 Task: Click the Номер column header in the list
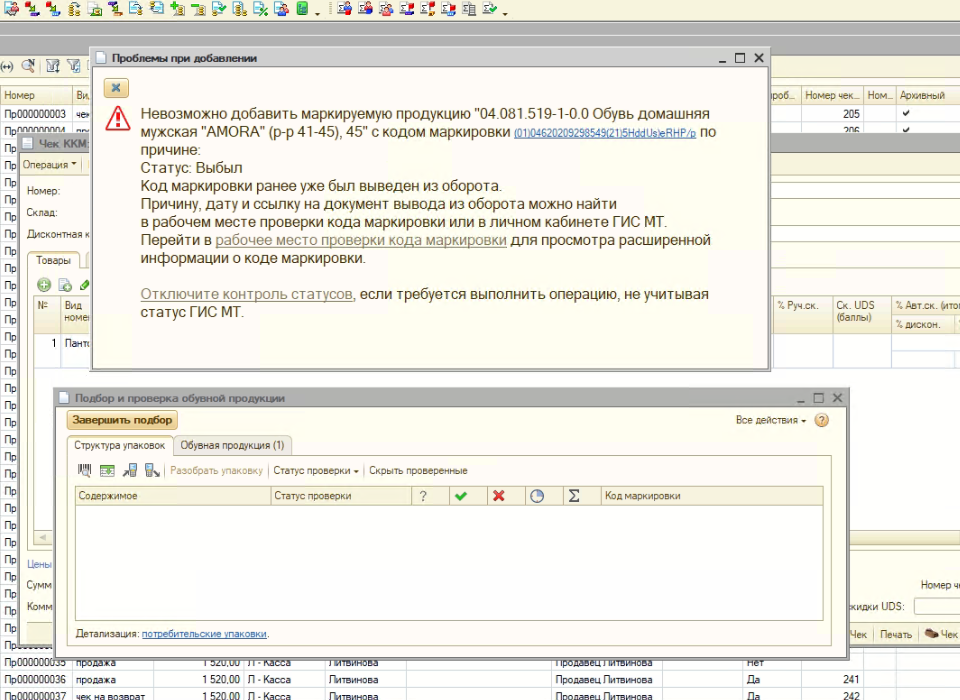[x=36, y=96]
